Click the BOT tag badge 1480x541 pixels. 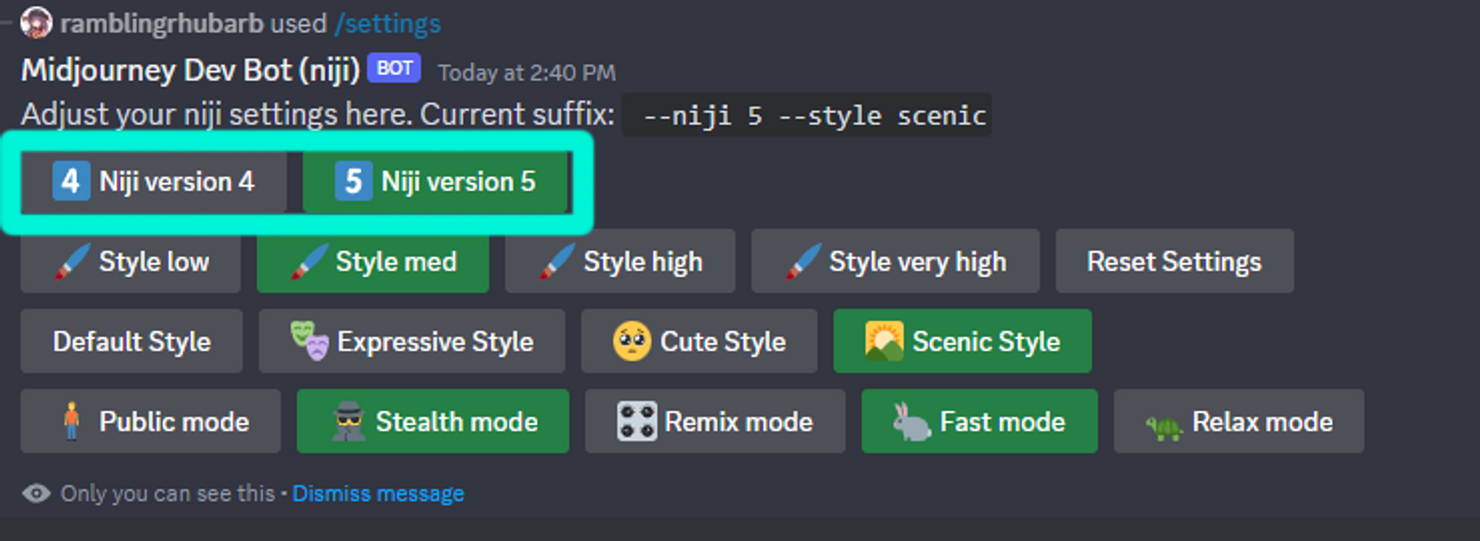(394, 69)
